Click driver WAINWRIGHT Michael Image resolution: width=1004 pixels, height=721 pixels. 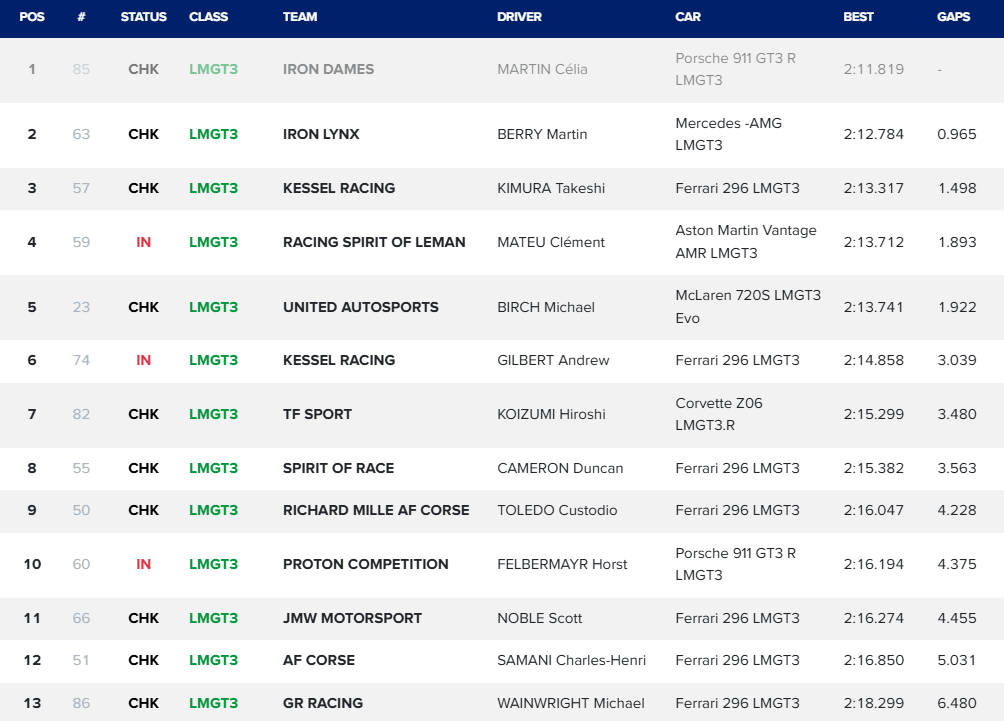pyautogui.click(x=571, y=703)
